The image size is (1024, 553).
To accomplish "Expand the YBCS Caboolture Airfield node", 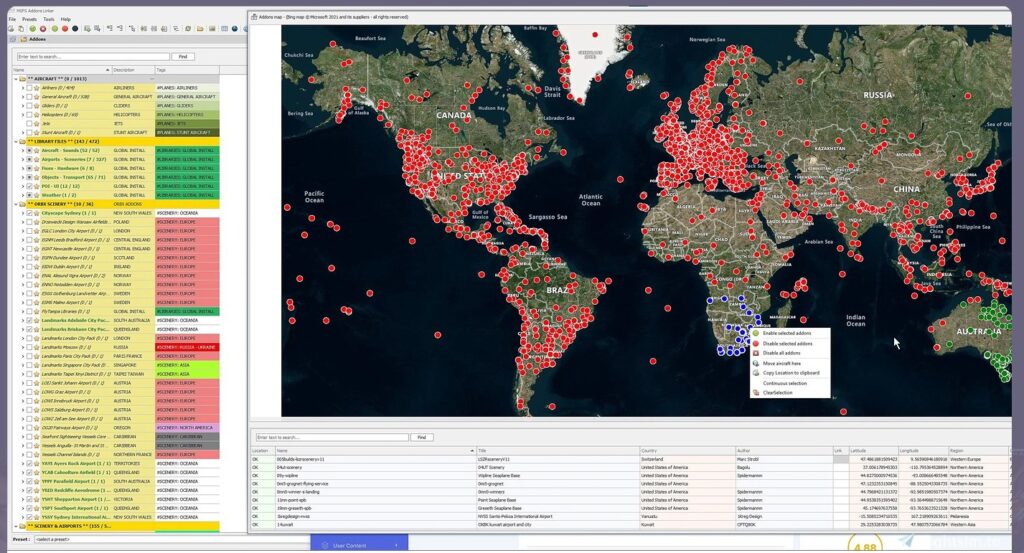I will (x=23, y=472).
